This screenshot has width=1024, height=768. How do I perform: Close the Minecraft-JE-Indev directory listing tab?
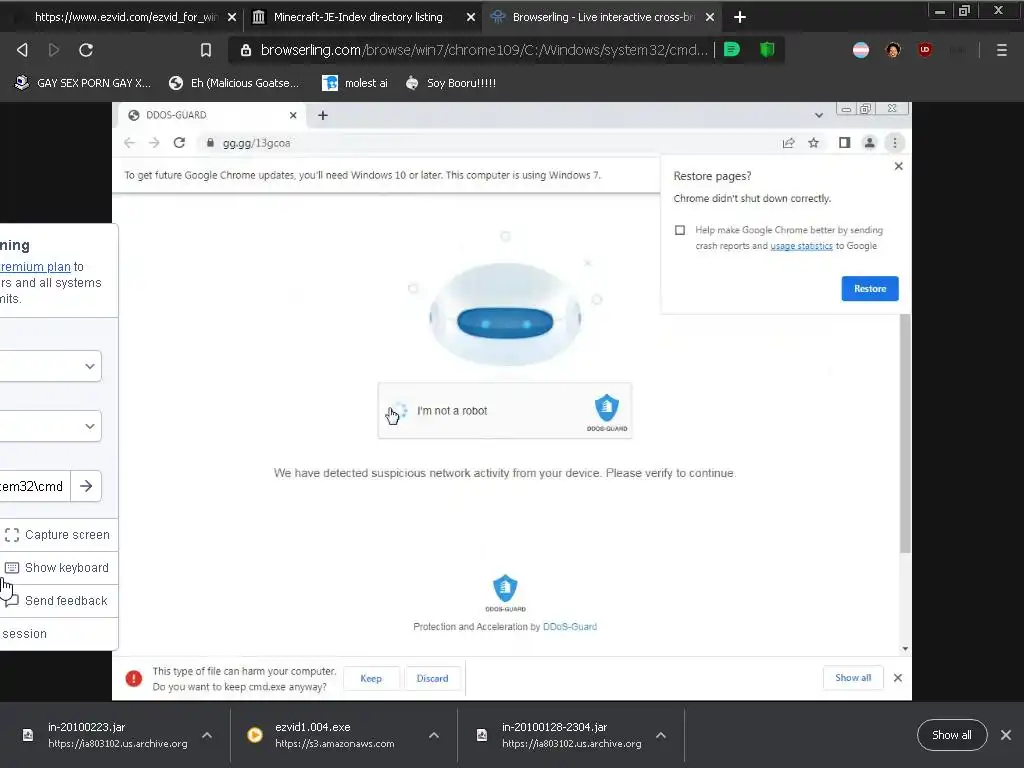[x=470, y=18]
